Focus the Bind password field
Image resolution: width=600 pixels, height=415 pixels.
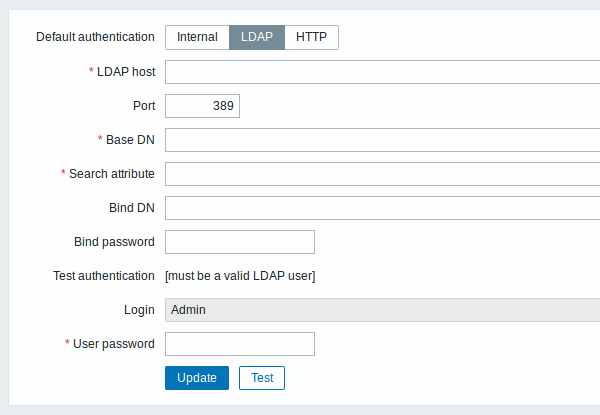[x=240, y=242]
